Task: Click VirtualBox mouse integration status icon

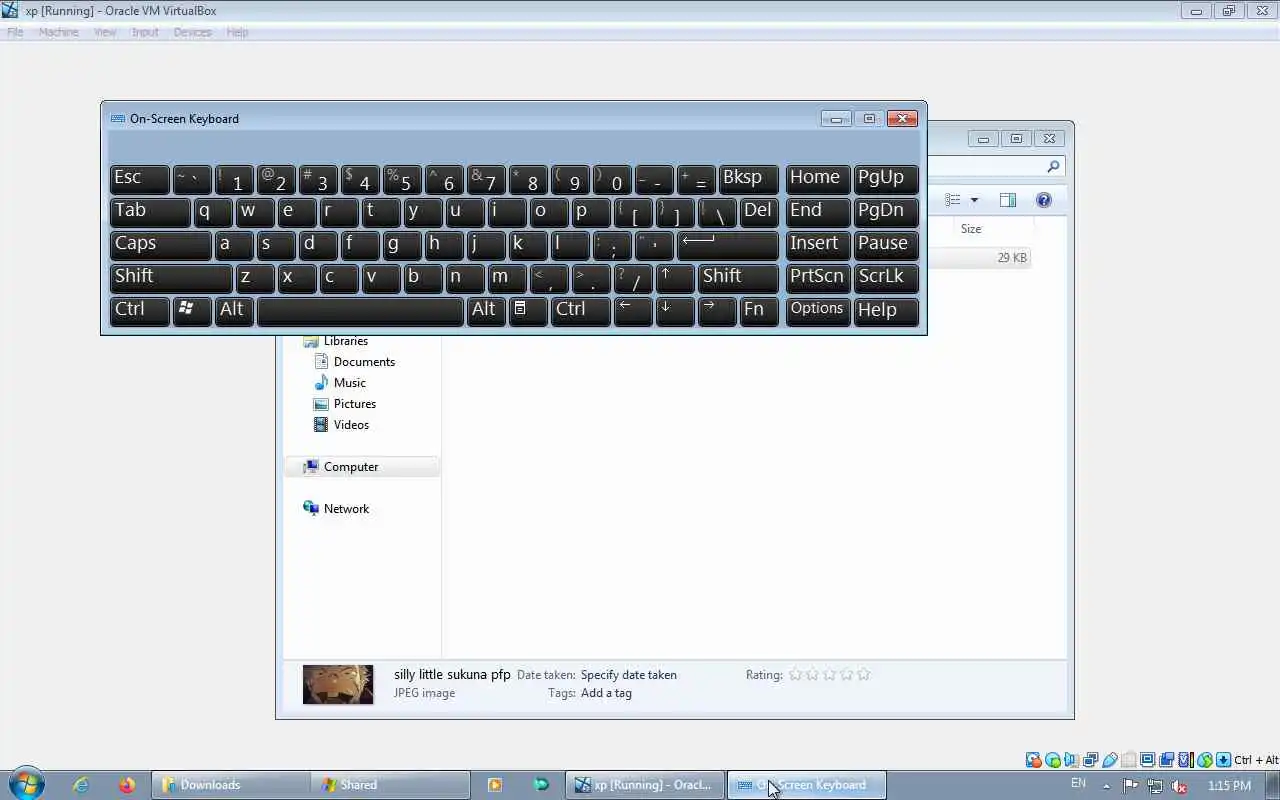Action: [1205, 760]
